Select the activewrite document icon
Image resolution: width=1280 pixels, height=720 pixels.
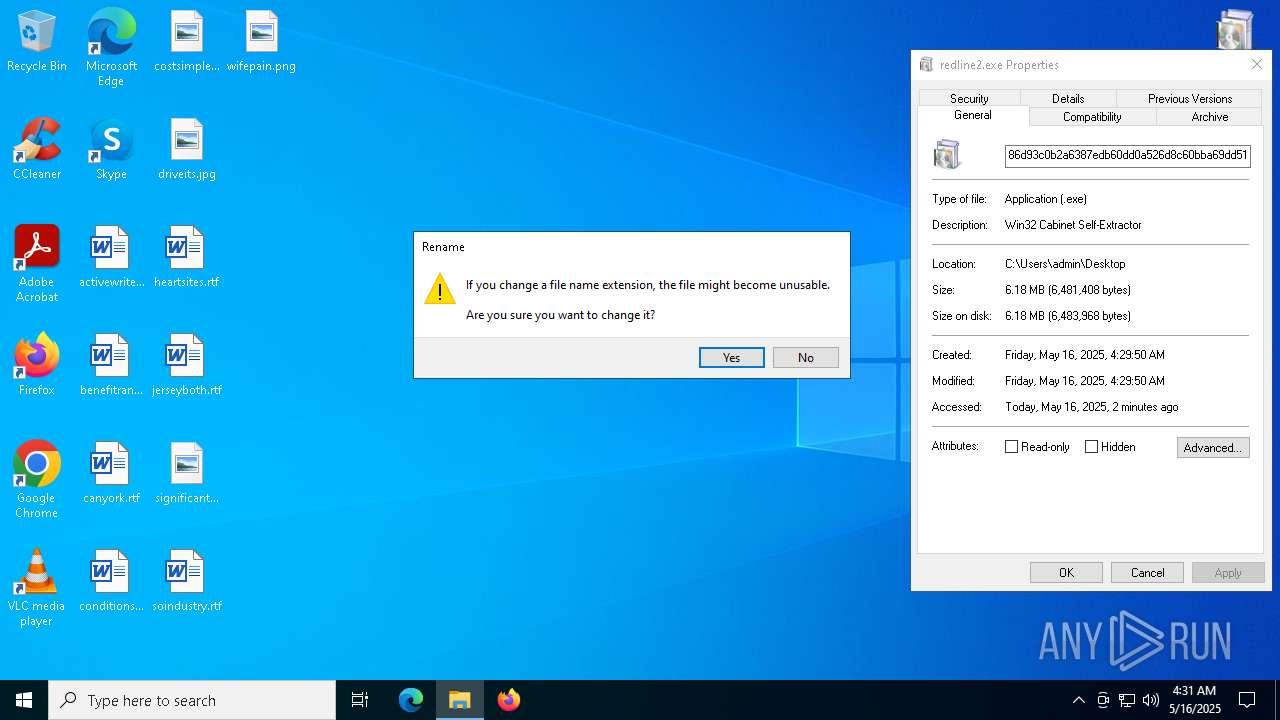tap(111, 257)
